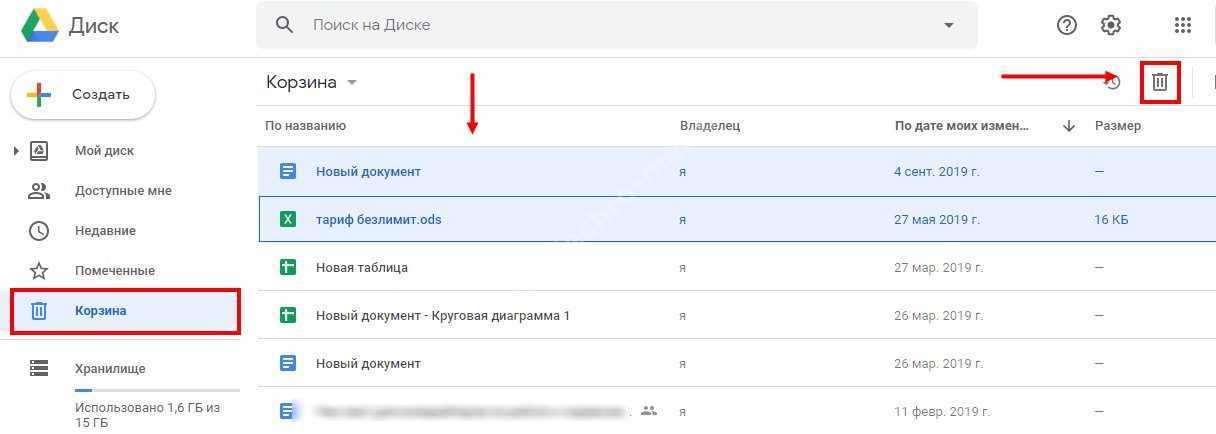
Task: Click the shared people icon in sidebar
Action: click(x=39, y=191)
